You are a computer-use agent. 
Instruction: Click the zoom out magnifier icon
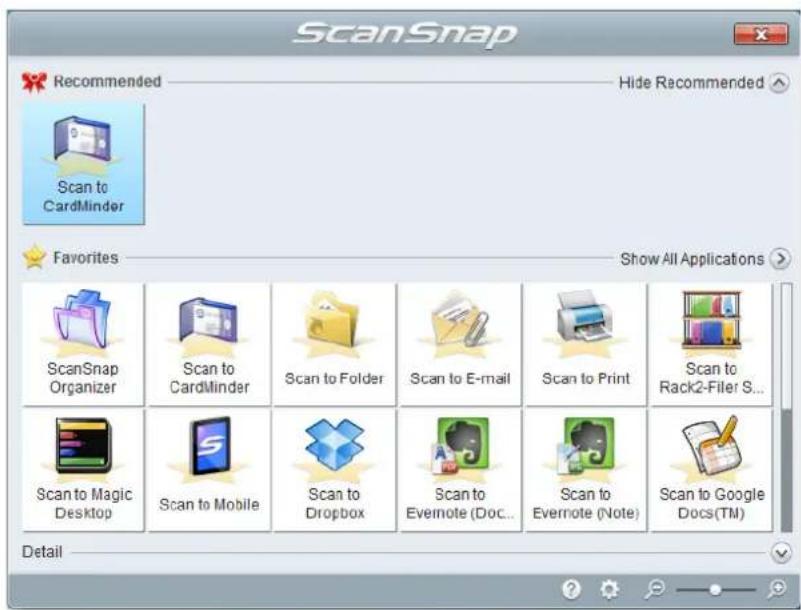tap(654, 589)
